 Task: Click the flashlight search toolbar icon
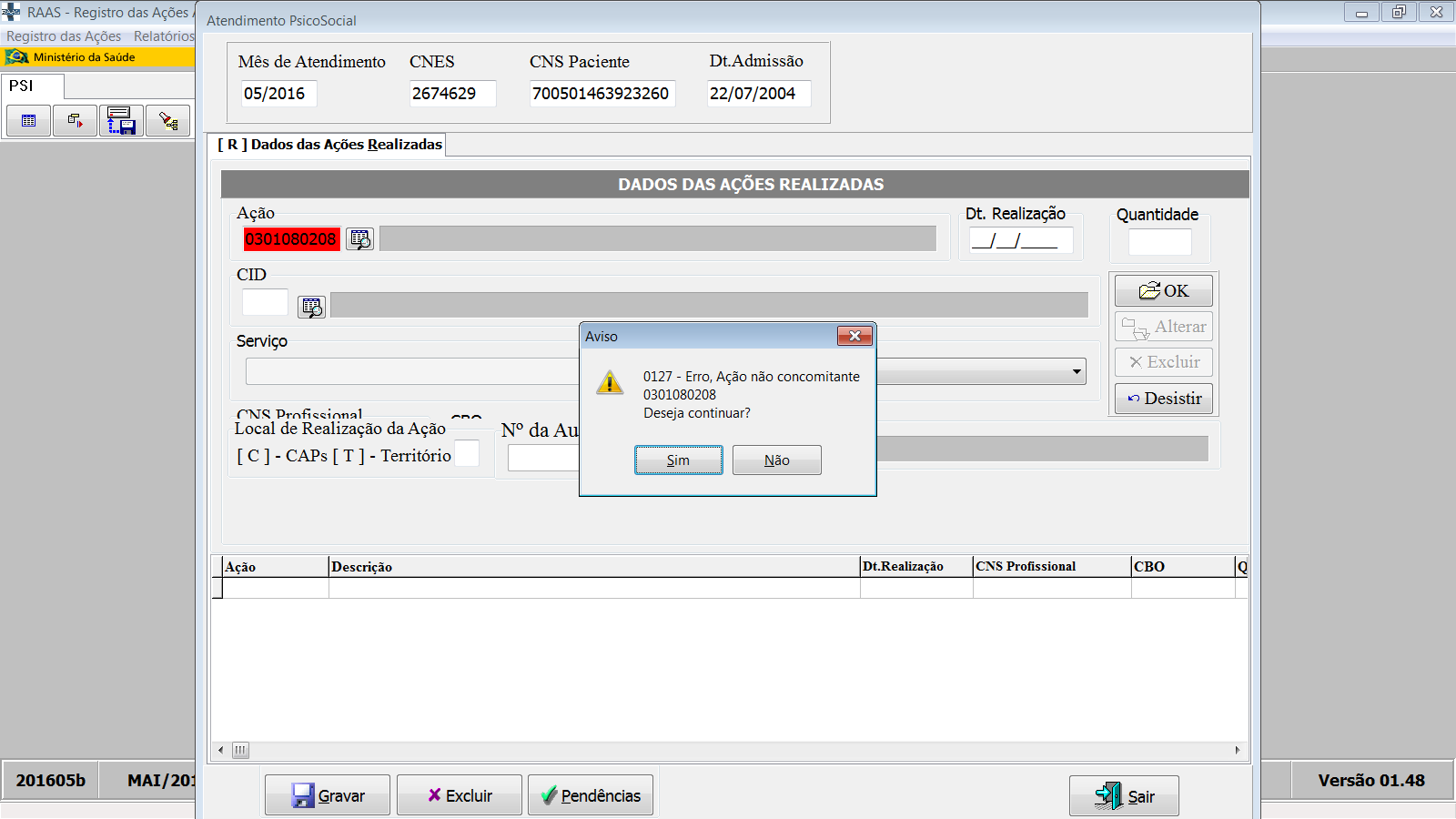click(167, 121)
